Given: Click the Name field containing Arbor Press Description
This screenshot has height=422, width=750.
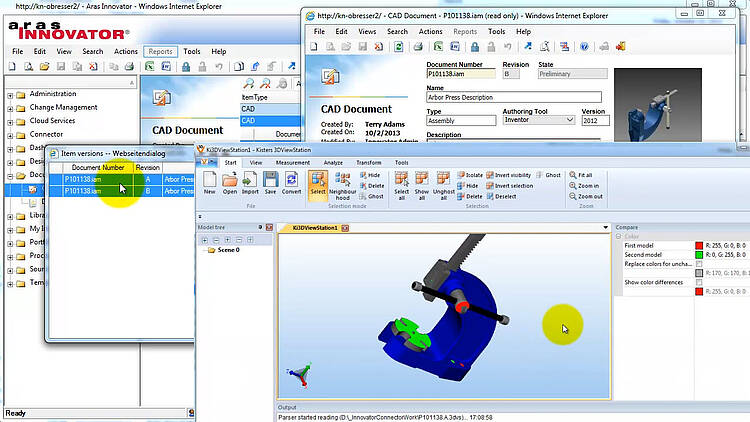Looking at the screenshot, I should [514, 97].
